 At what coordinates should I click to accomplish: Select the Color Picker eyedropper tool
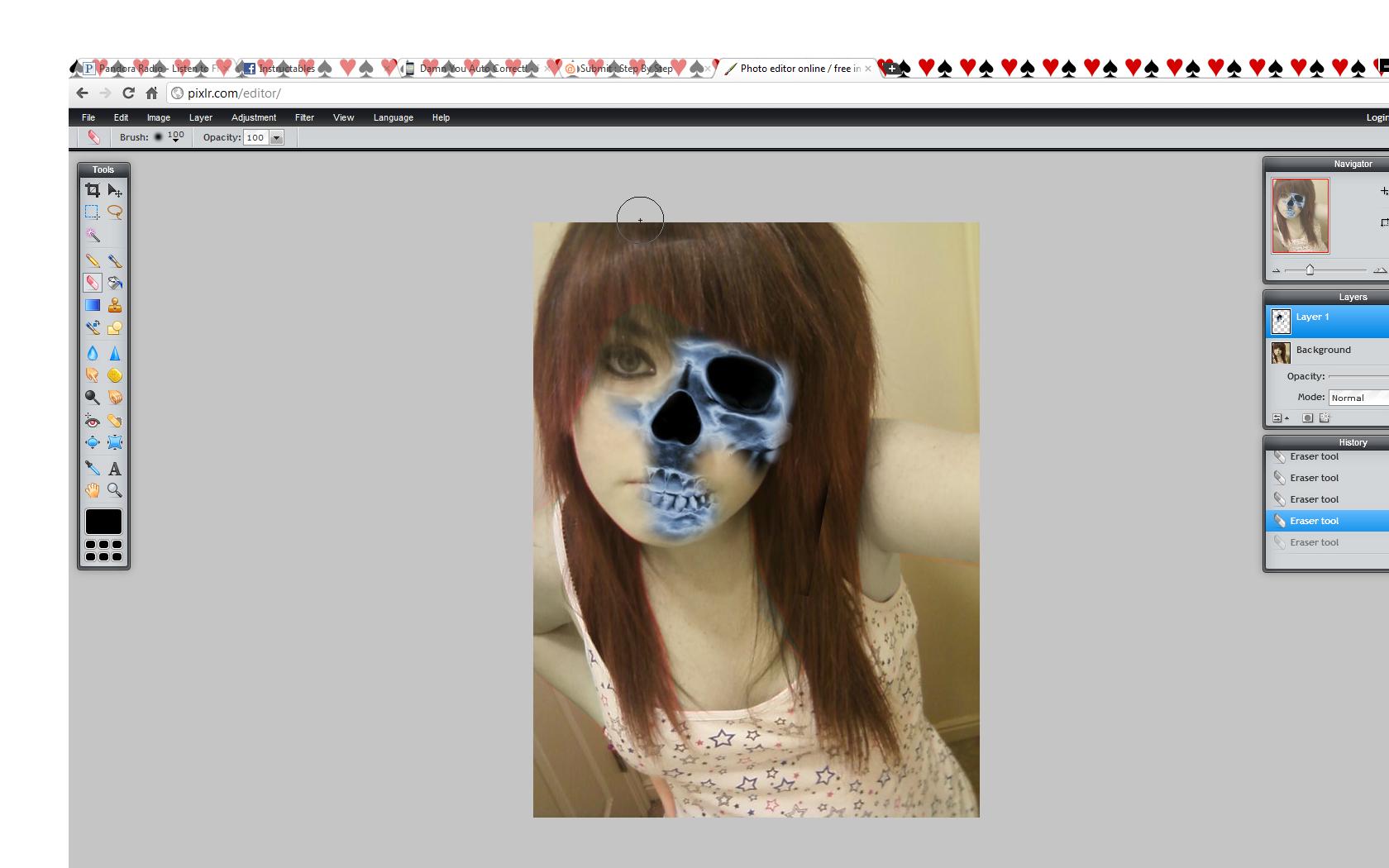pyautogui.click(x=93, y=468)
